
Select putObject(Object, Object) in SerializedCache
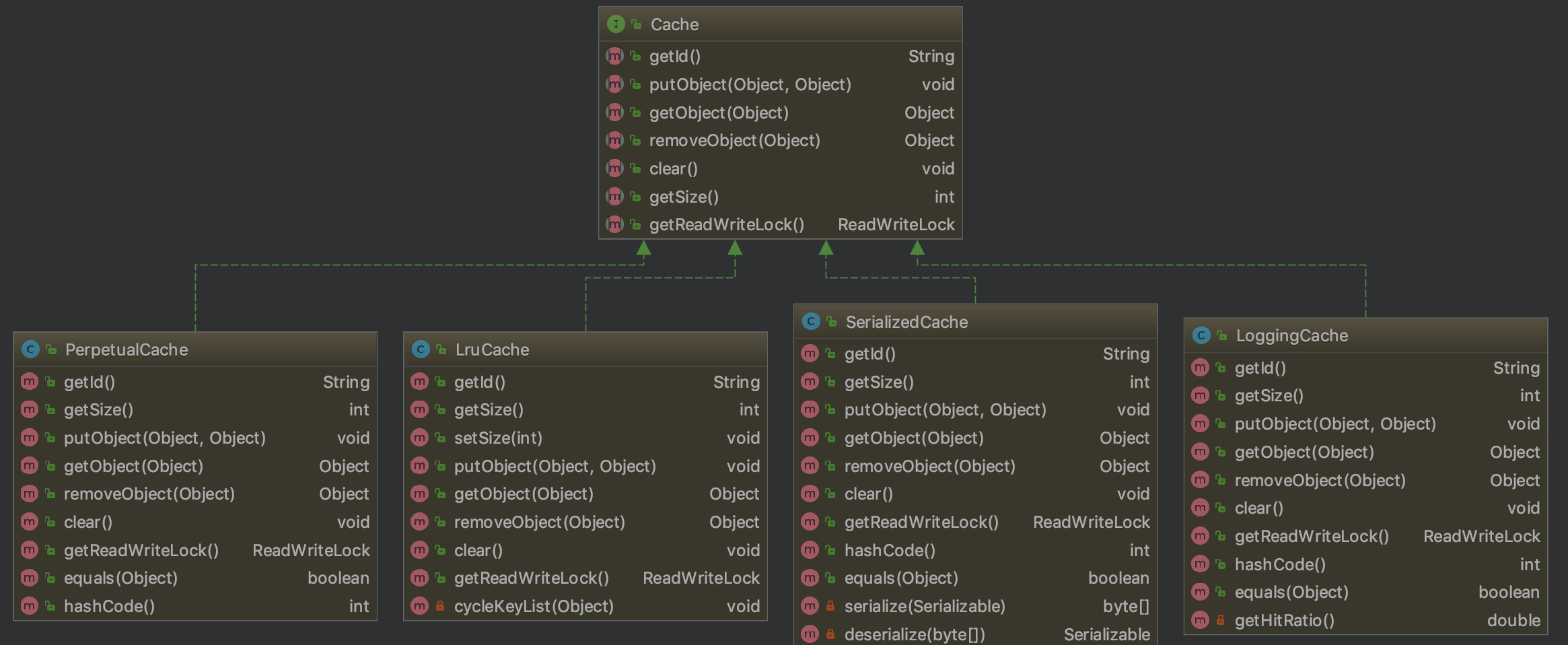pos(946,409)
